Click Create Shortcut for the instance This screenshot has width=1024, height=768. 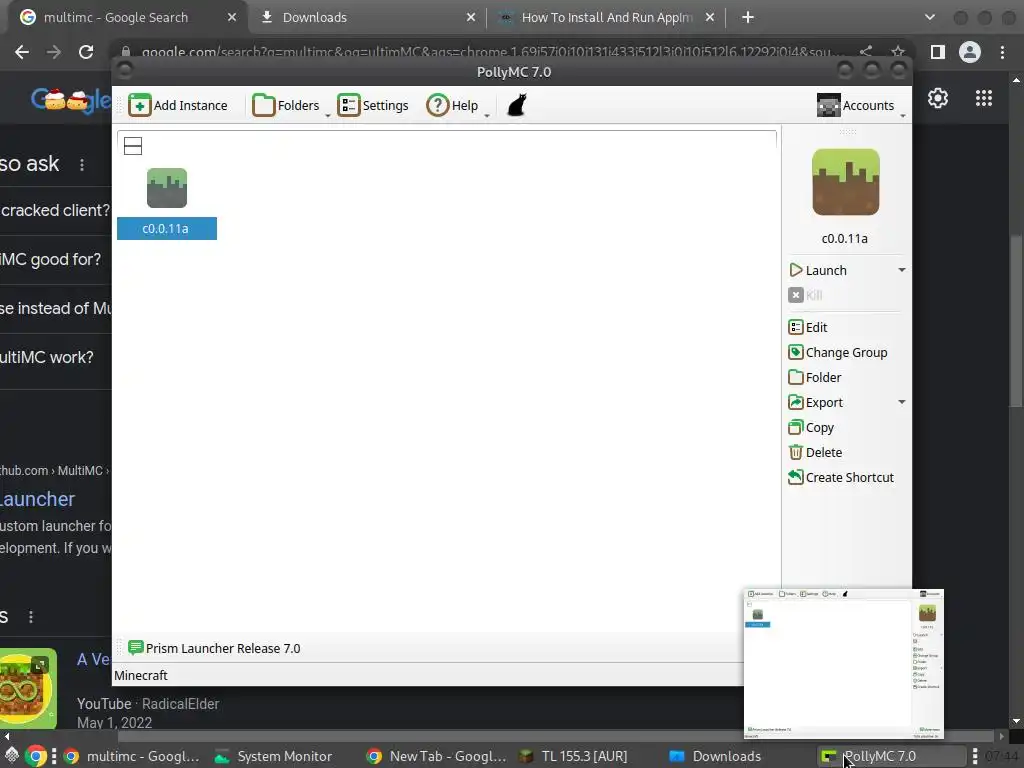[x=841, y=477]
